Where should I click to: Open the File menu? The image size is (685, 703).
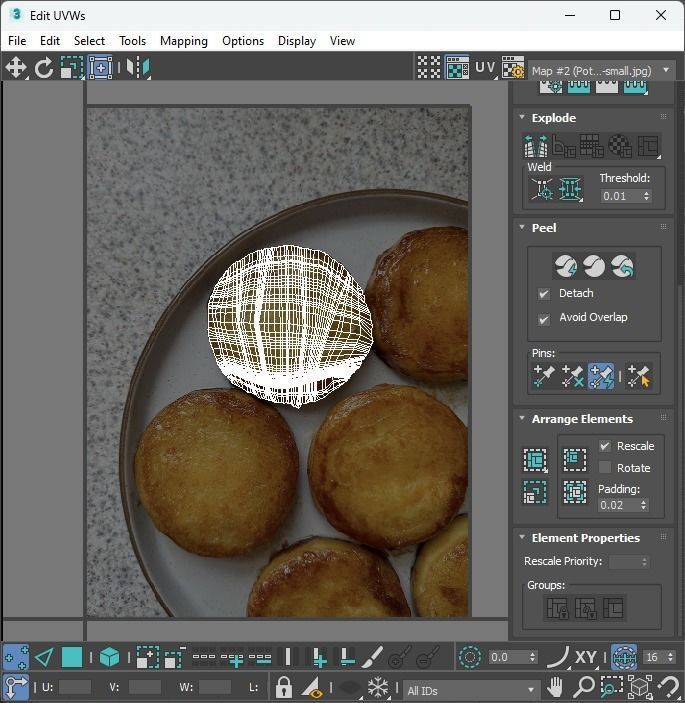point(17,41)
